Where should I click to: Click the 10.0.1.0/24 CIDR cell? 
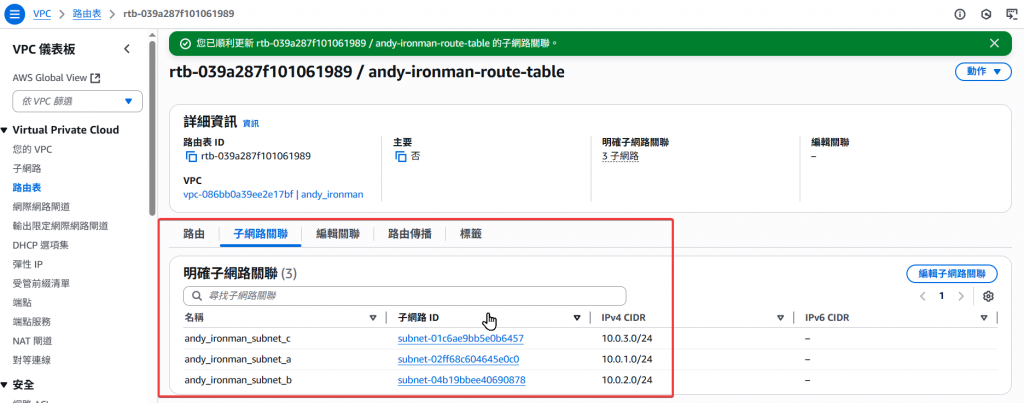(x=627, y=359)
